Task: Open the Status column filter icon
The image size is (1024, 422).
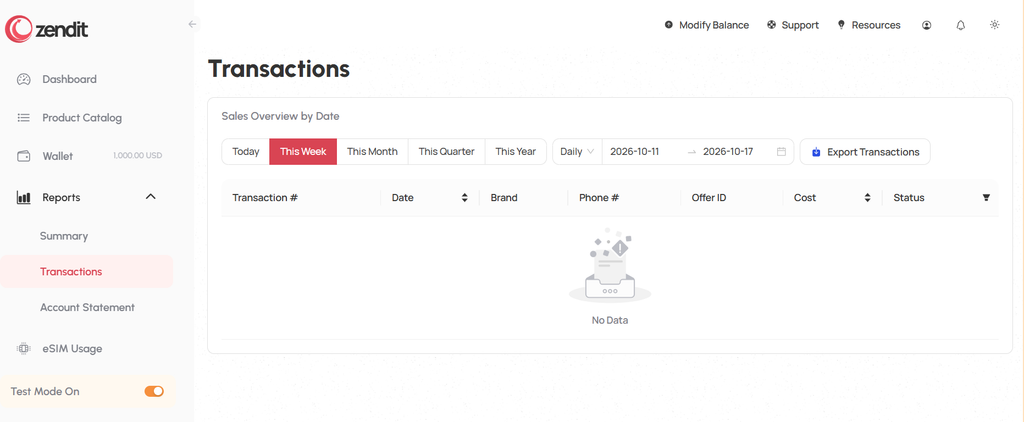Action: (x=986, y=198)
